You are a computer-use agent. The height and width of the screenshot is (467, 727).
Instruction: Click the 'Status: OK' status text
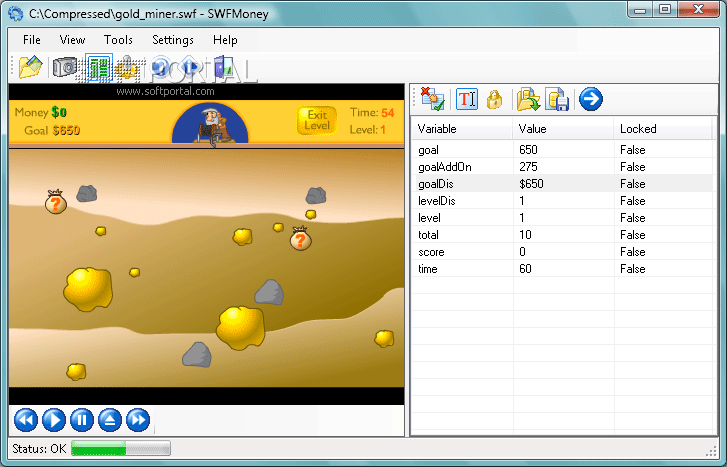pos(39,449)
